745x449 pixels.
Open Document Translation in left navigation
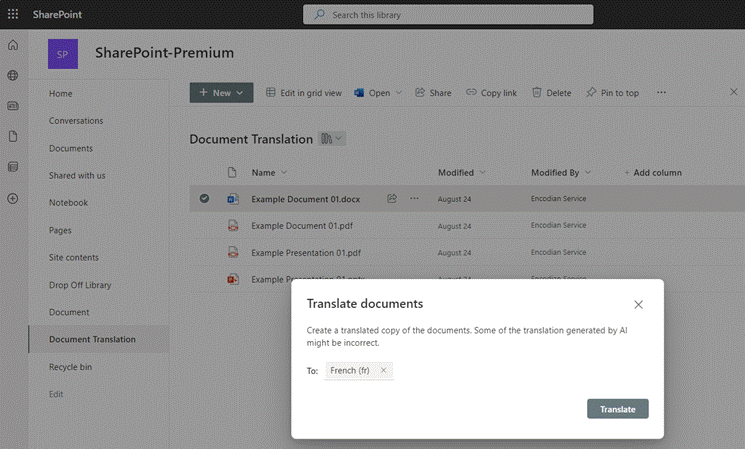tap(92, 339)
